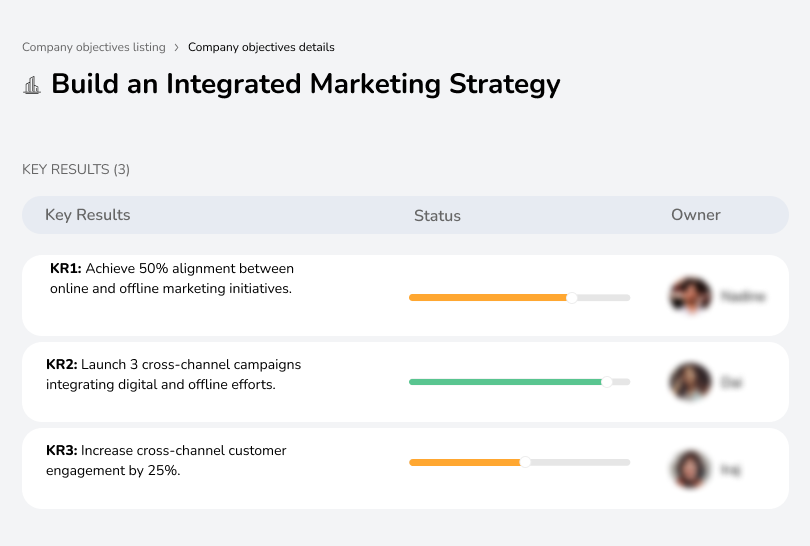Select Company objectives details breadcrumb
The image size is (810, 546).
261,47
